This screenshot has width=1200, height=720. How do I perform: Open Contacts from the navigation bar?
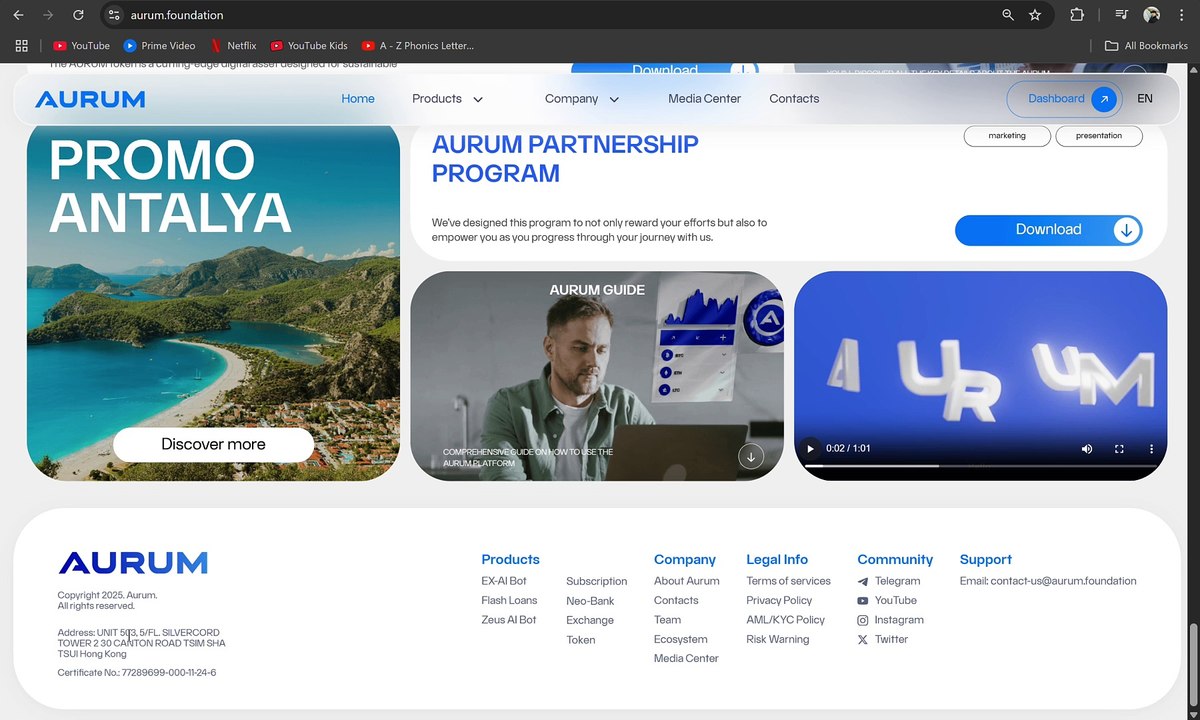click(x=794, y=99)
